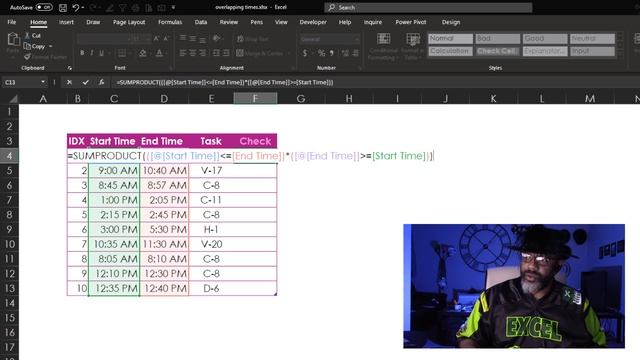Open the Format as Table menu

pyautogui.click(x=413, y=47)
